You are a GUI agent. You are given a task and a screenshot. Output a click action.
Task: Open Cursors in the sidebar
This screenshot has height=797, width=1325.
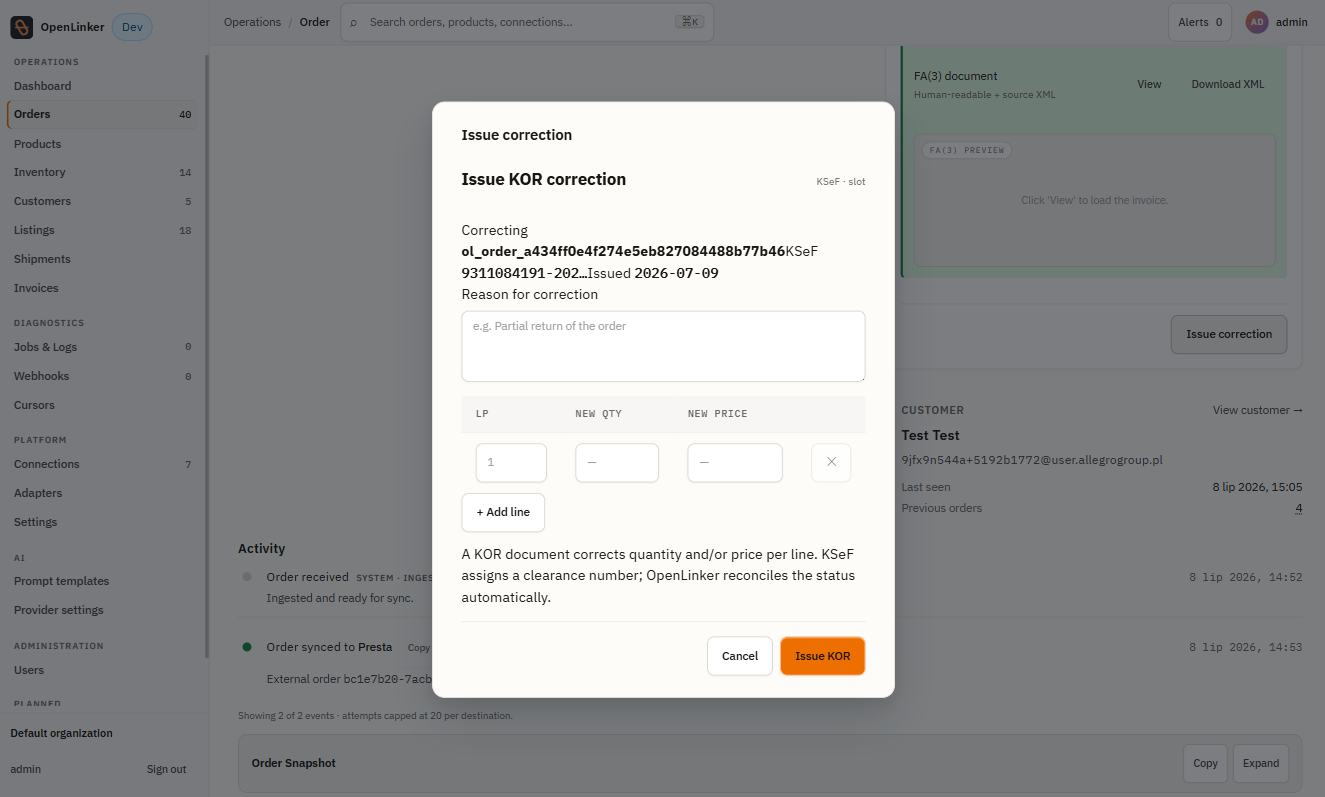102,405
